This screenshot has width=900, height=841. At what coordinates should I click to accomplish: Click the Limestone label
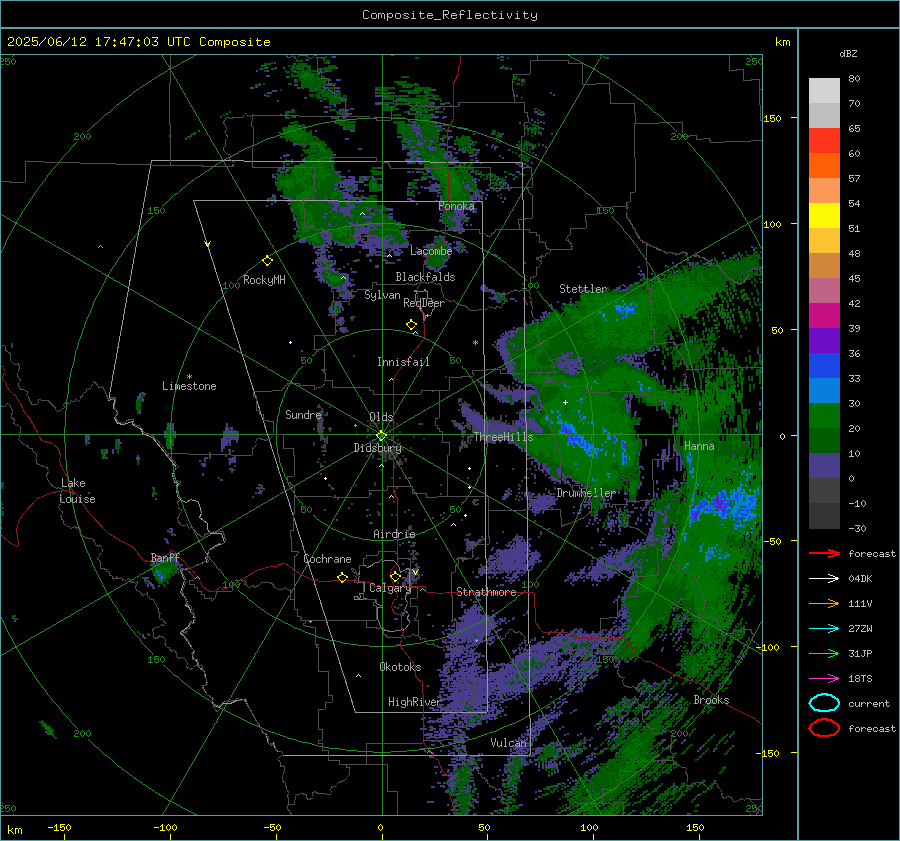coord(189,386)
